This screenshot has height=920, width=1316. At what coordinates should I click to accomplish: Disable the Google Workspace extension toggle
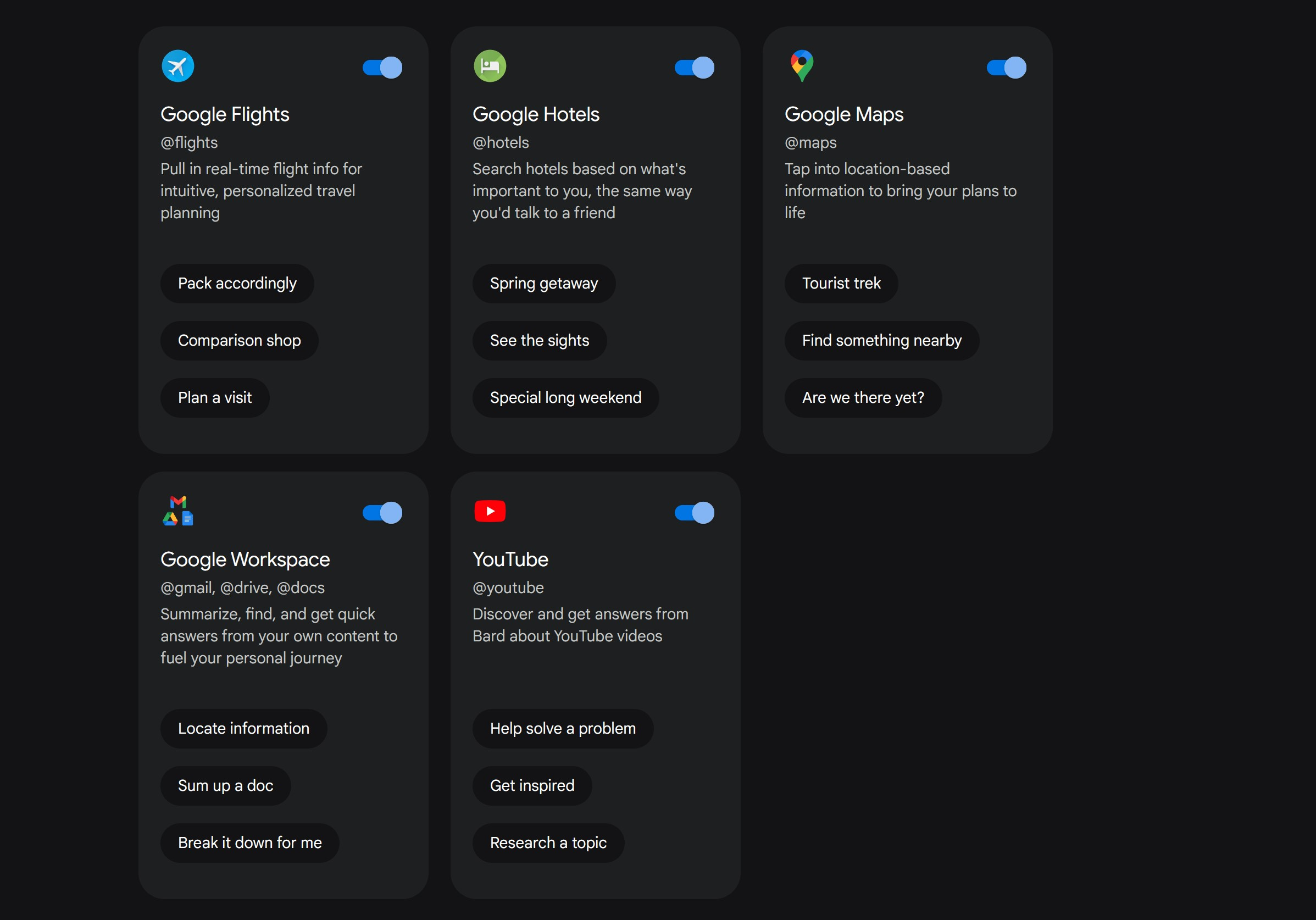click(x=382, y=513)
